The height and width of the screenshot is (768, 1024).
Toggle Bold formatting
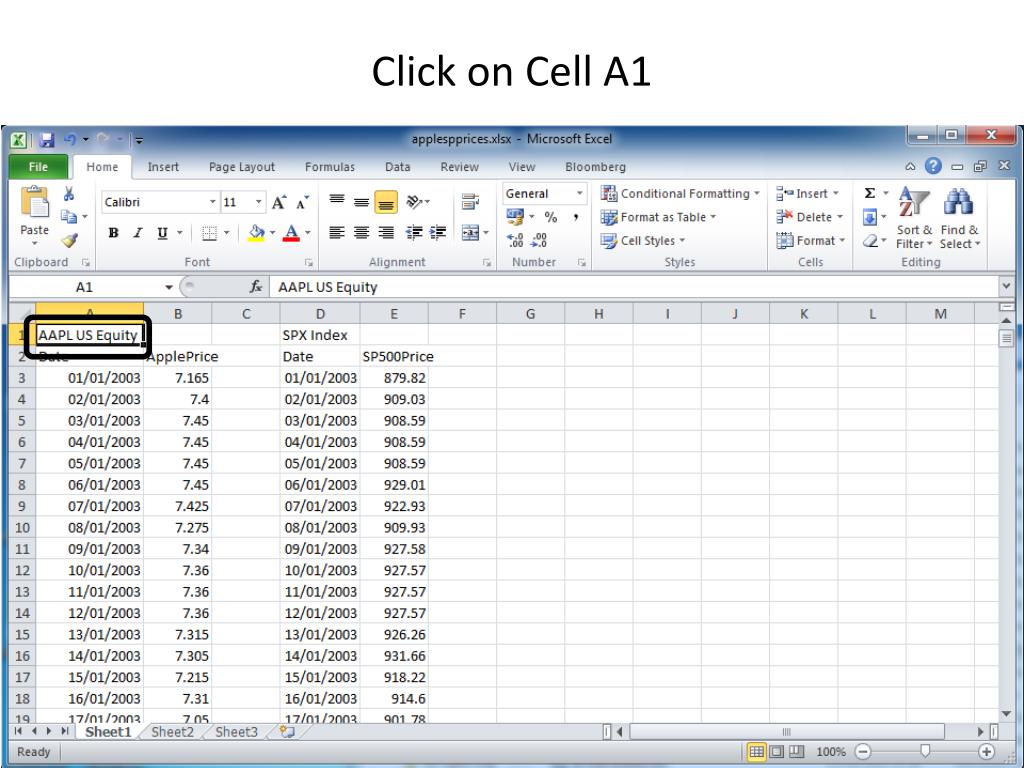(x=114, y=233)
